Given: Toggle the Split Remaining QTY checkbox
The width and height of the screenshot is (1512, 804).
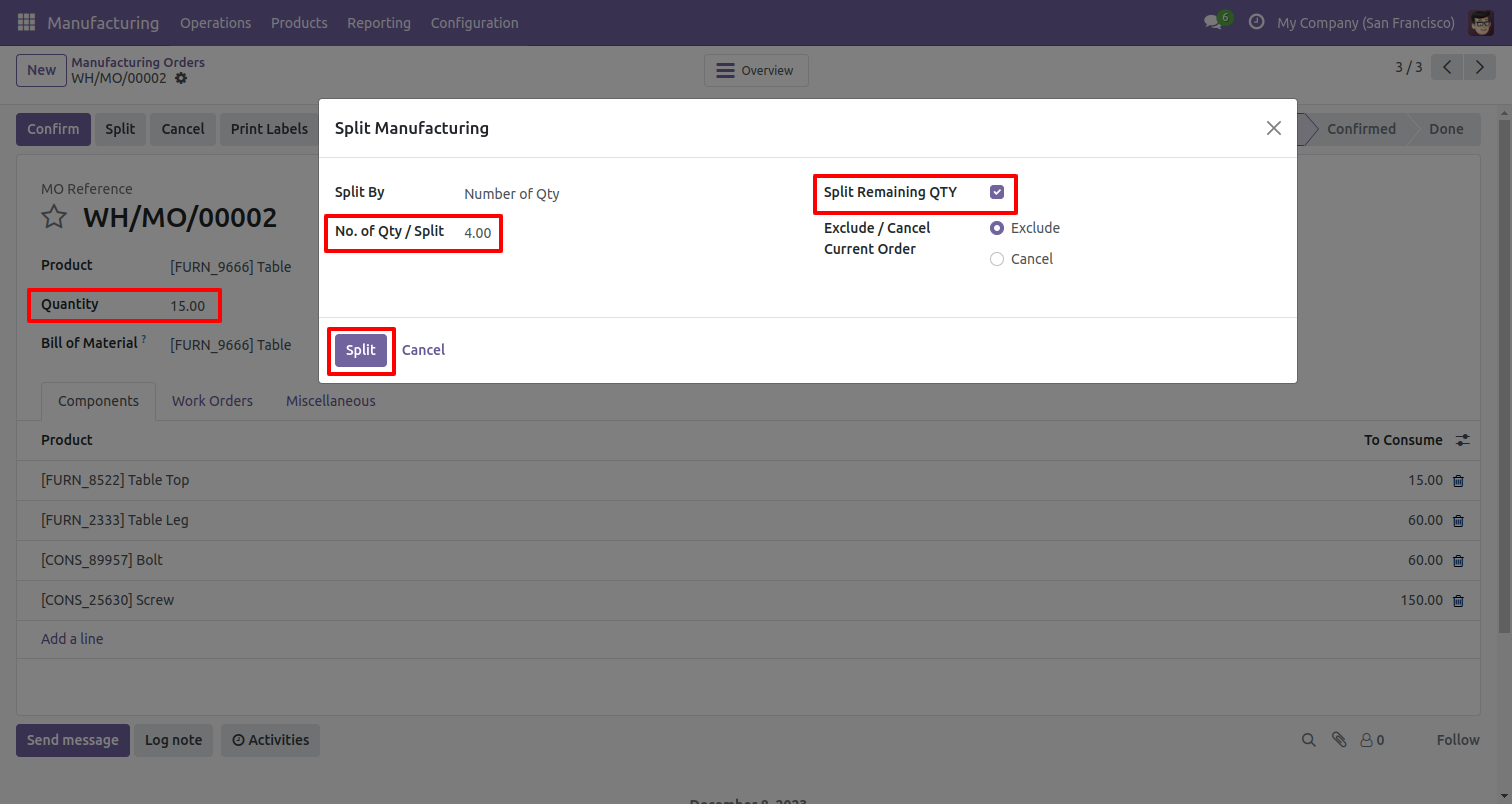Looking at the screenshot, I should click(x=997, y=192).
